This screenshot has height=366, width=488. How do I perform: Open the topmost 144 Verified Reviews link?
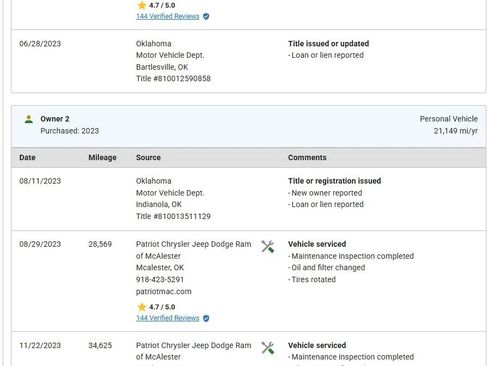click(x=168, y=16)
